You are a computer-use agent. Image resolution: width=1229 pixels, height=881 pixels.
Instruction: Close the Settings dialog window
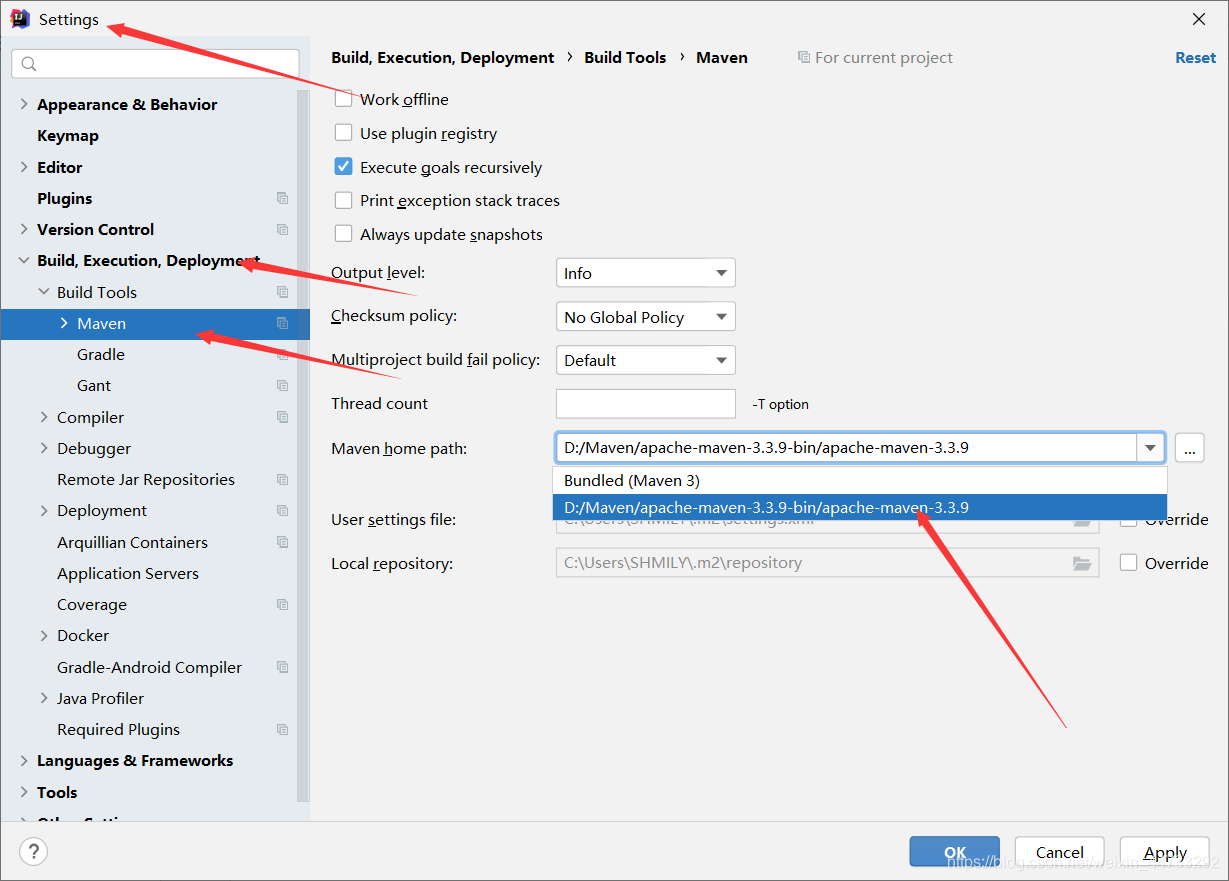[x=1199, y=19]
